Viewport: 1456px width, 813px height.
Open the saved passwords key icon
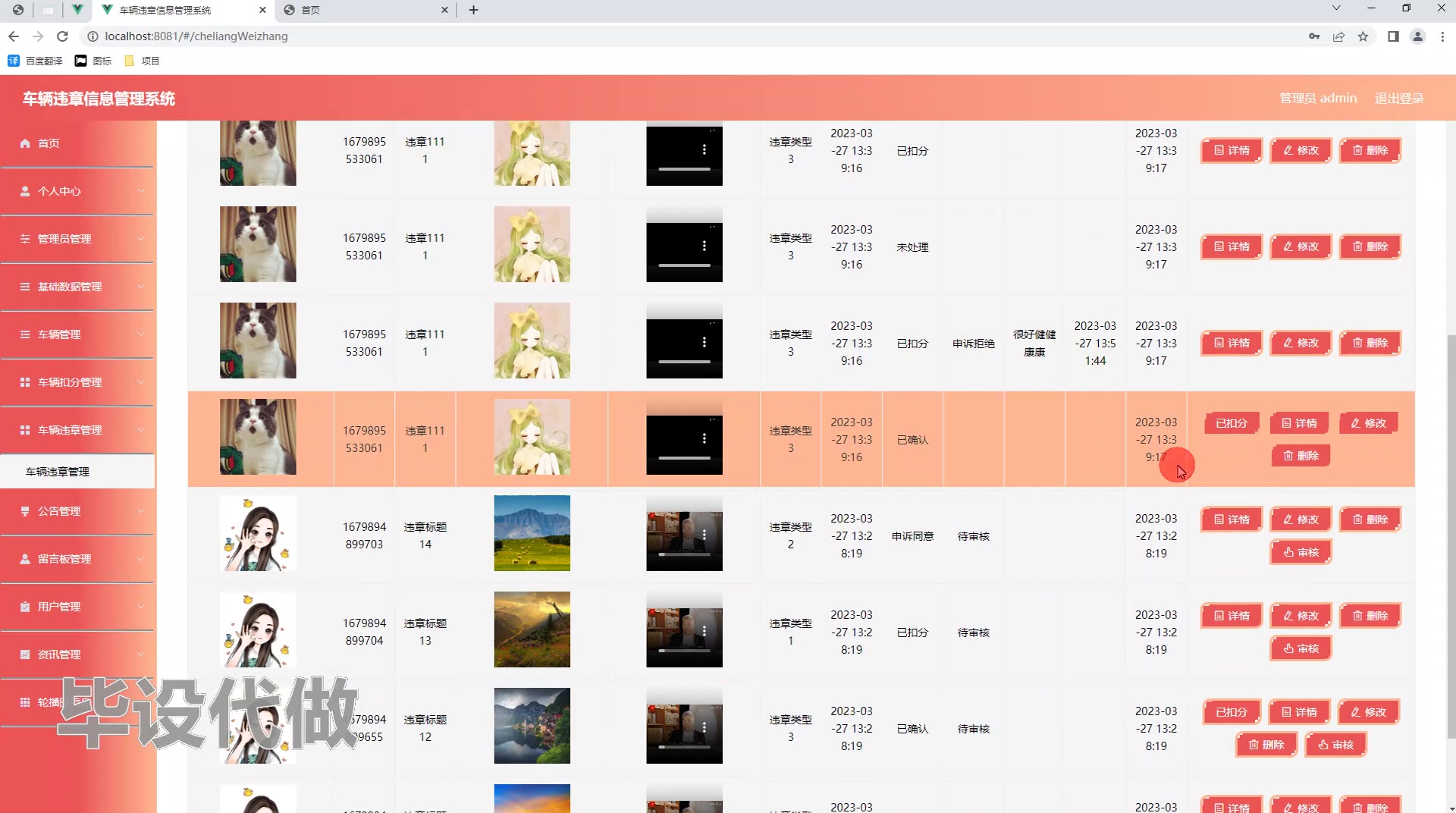(1314, 36)
